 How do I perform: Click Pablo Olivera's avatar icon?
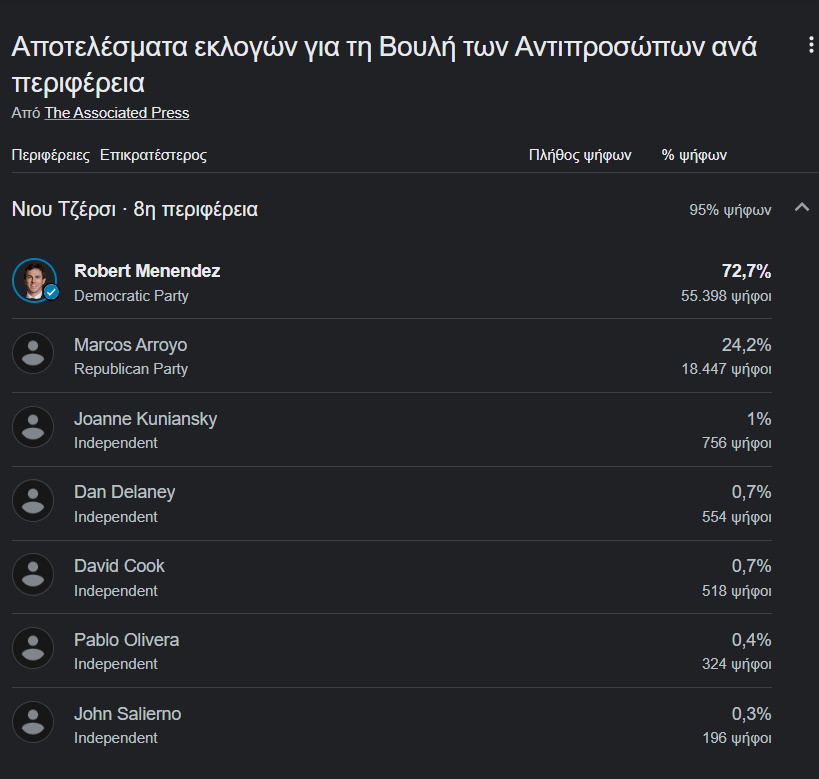coord(33,648)
